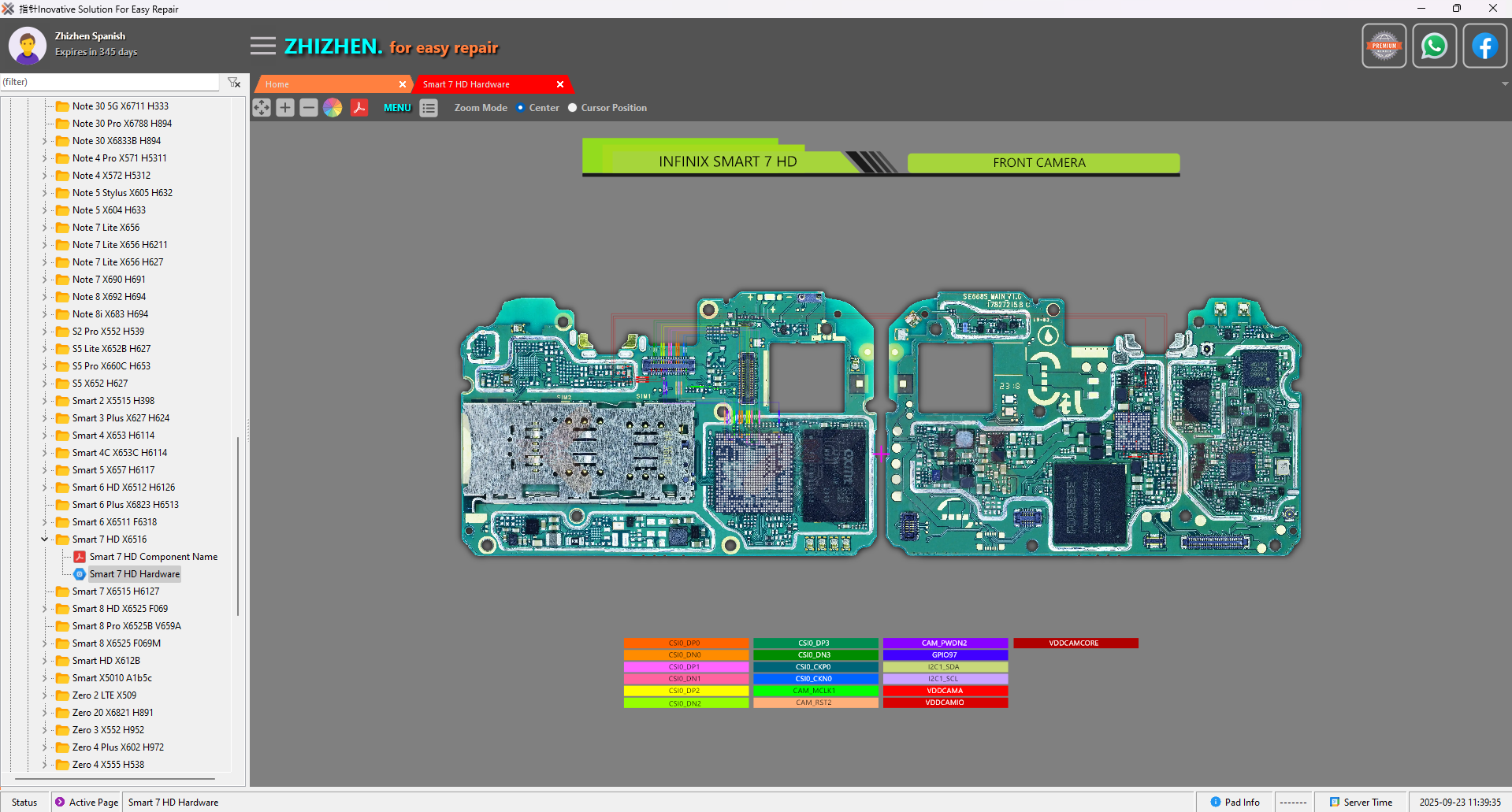Open the color wheel picker
This screenshot has width=1512, height=812.
click(332, 108)
